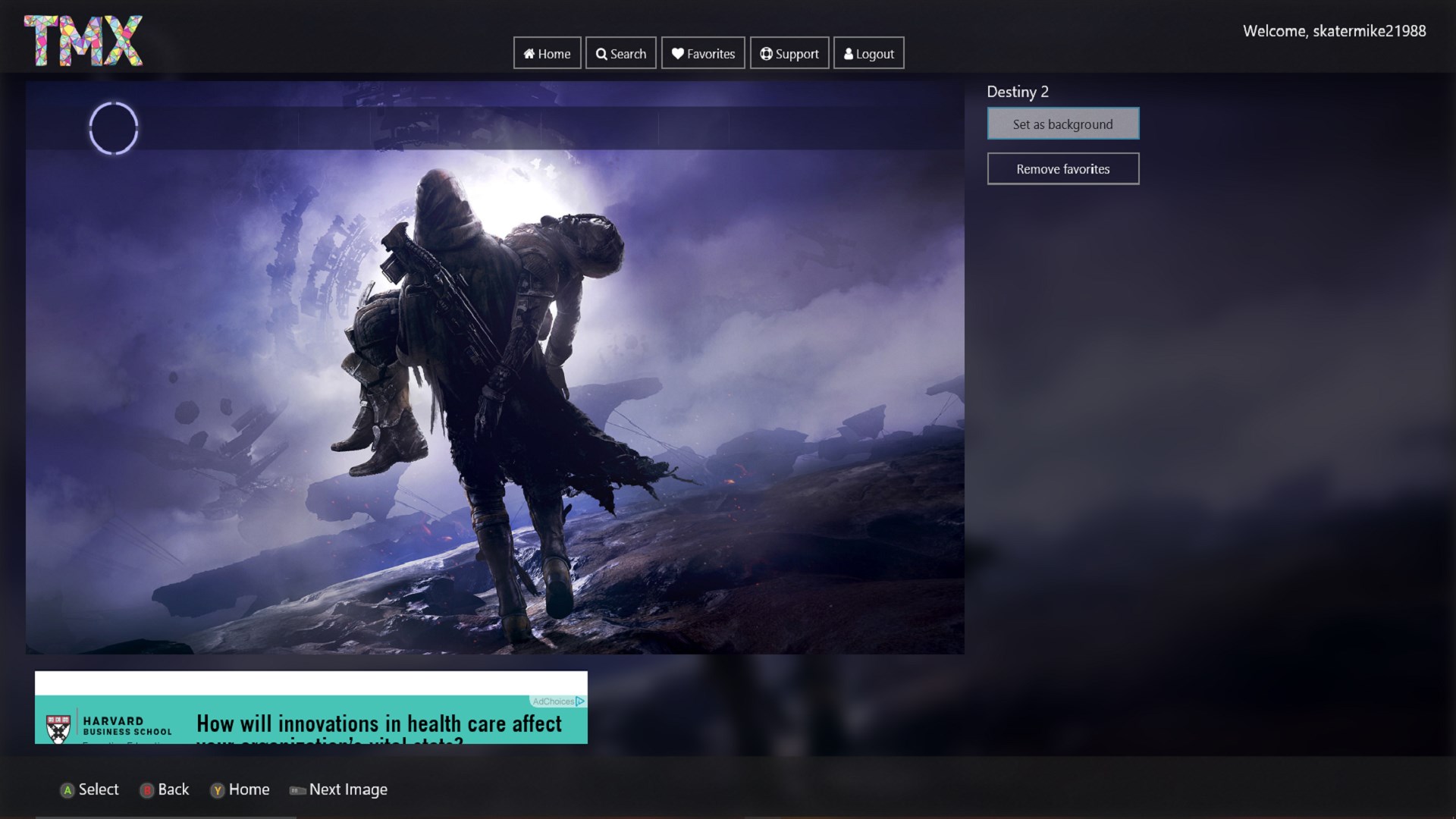Click the green A Select controller icon
The height and width of the screenshot is (819, 1456).
(67, 789)
